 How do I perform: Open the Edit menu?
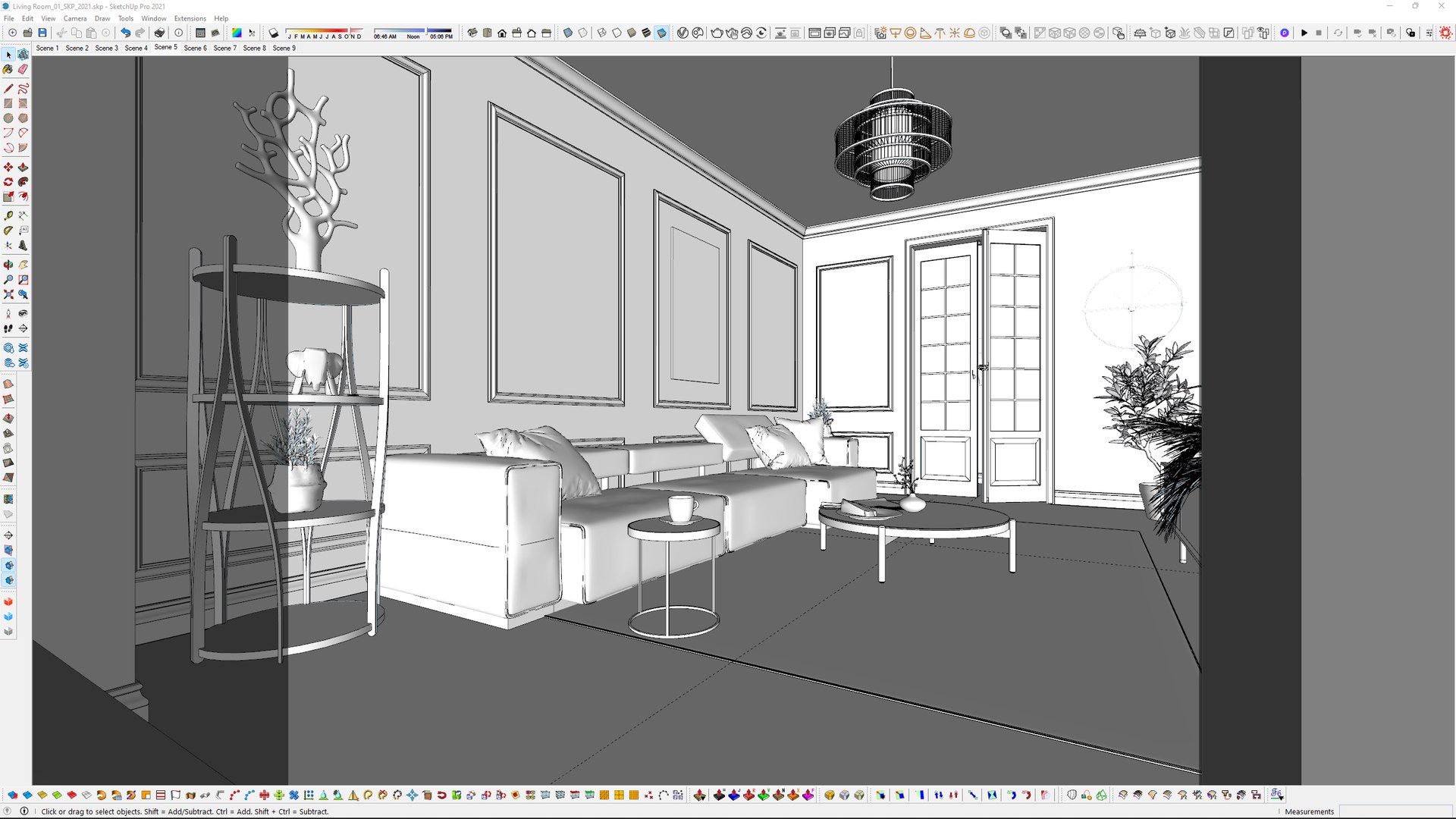point(27,18)
